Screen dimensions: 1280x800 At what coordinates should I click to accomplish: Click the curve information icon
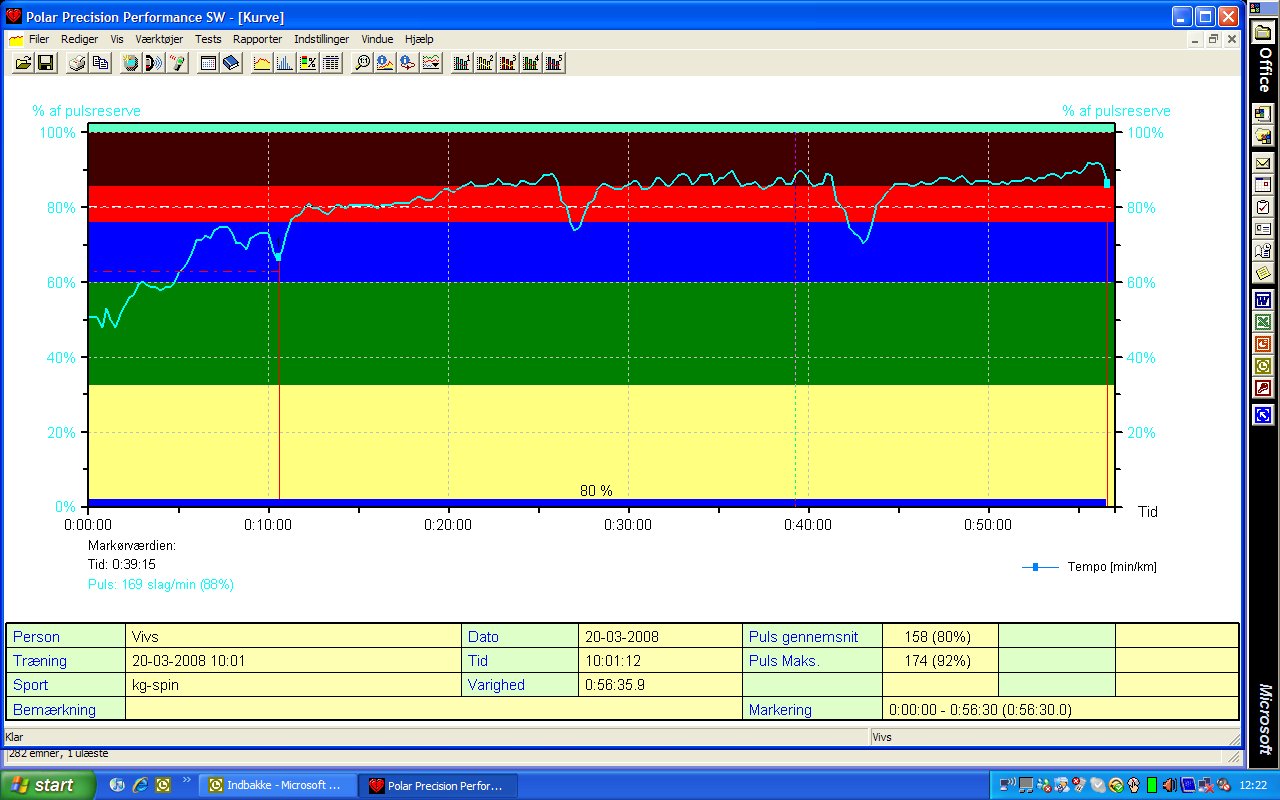pos(385,63)
